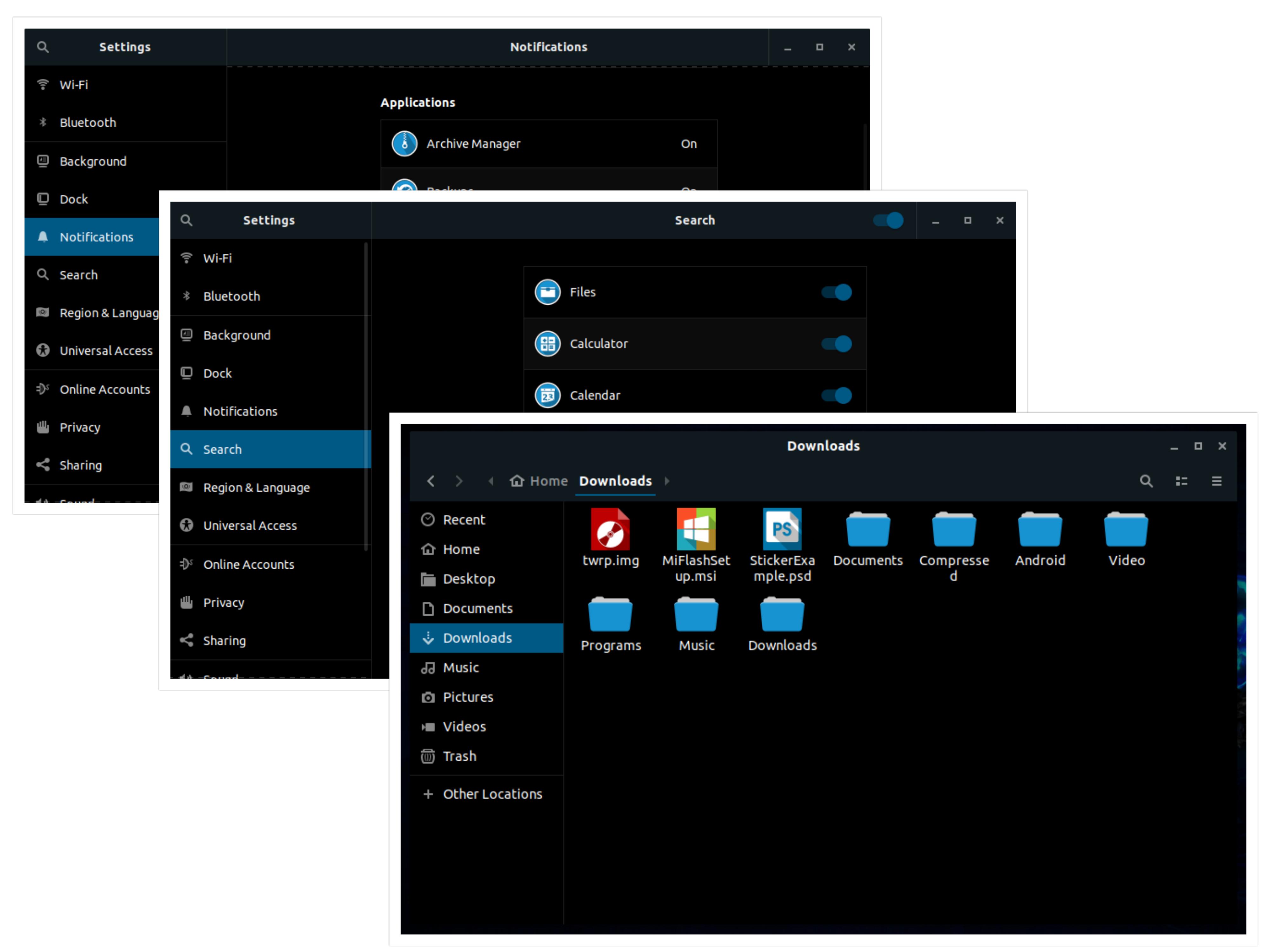Toggle Calendar search results switch

click(x=836, y=395)
